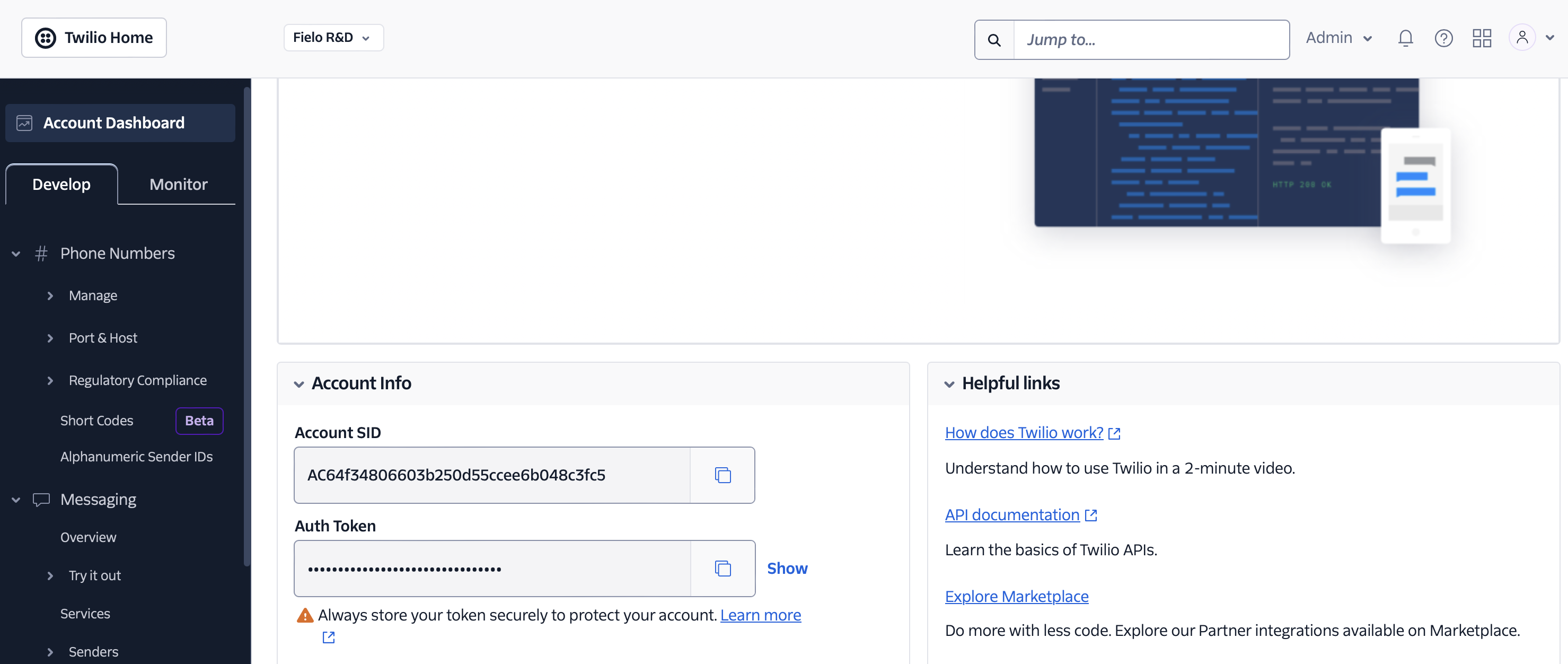
Task: Show the hidden Auth Token
Action: pyautogui.click(x=787, y=569)
